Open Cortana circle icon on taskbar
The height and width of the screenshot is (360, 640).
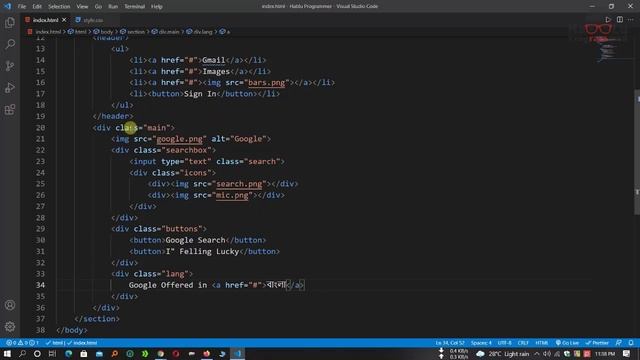click(x=37, y=353)
